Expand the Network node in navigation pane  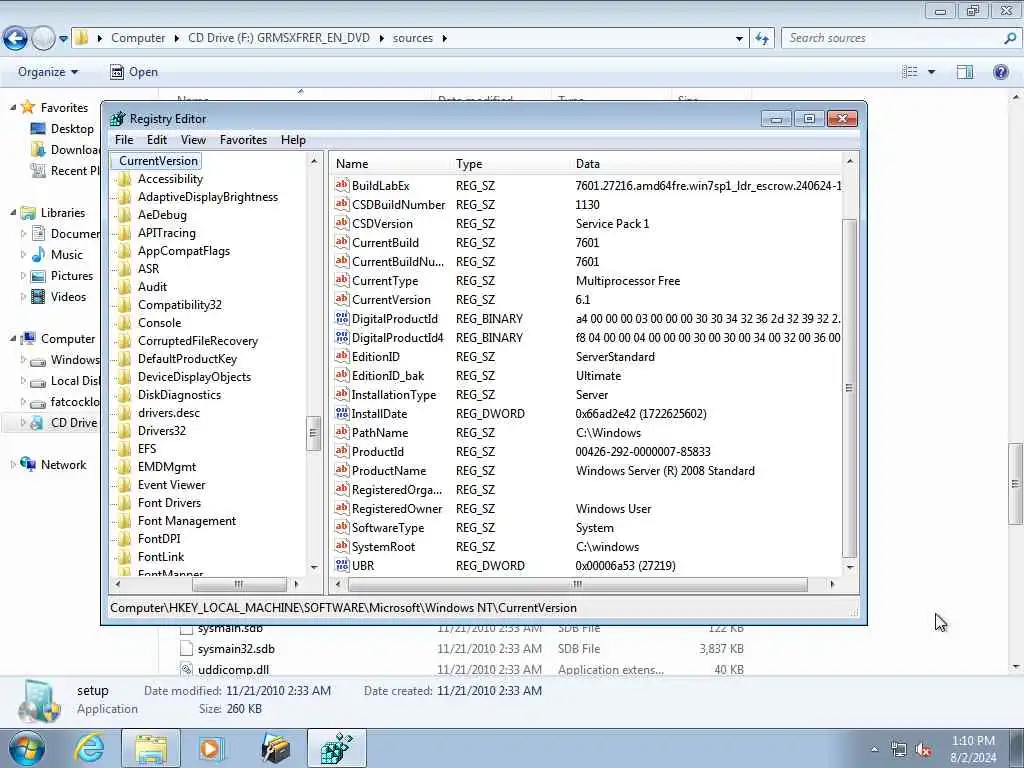[x=13, y=464]
